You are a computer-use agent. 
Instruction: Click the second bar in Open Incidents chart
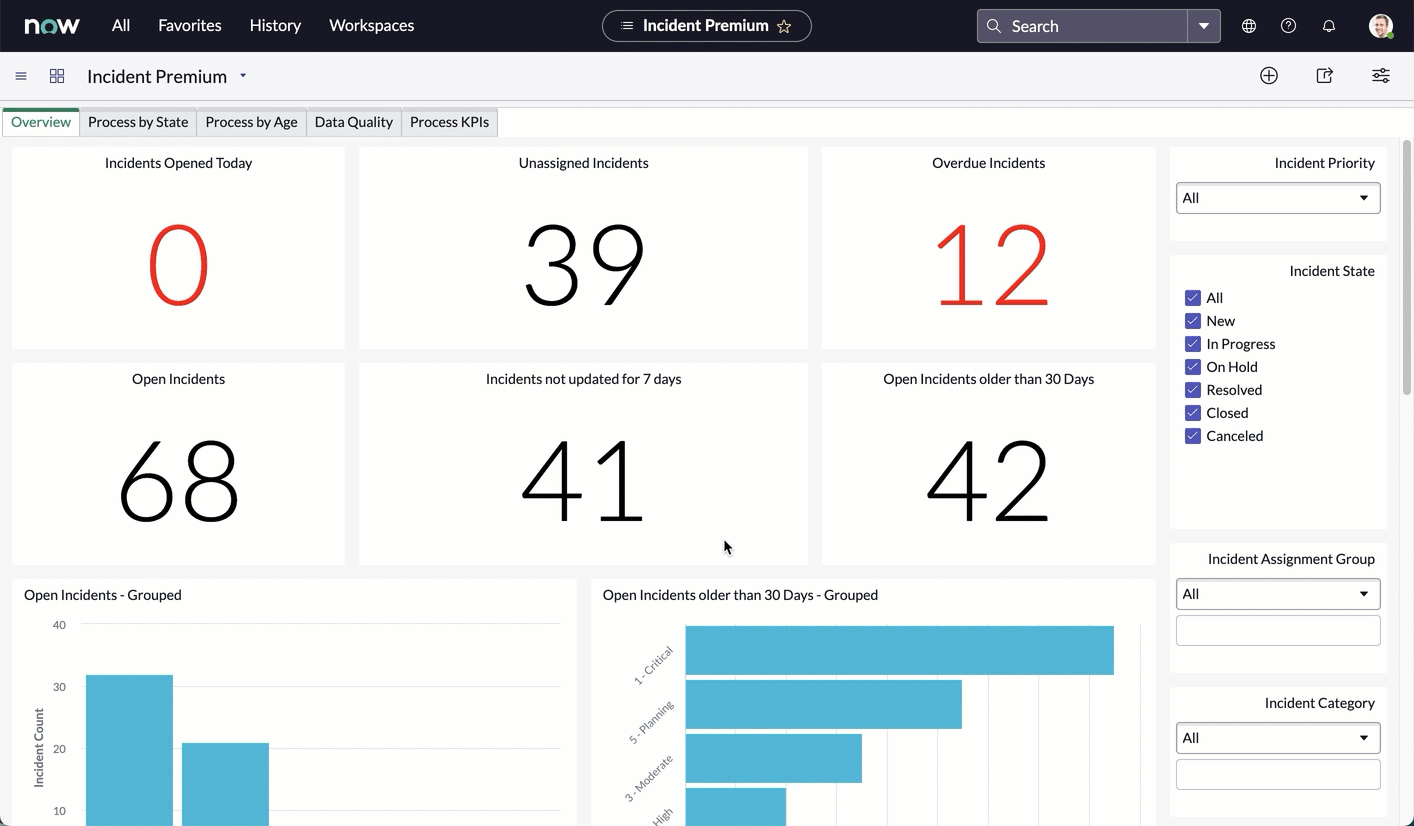(225, 784)
